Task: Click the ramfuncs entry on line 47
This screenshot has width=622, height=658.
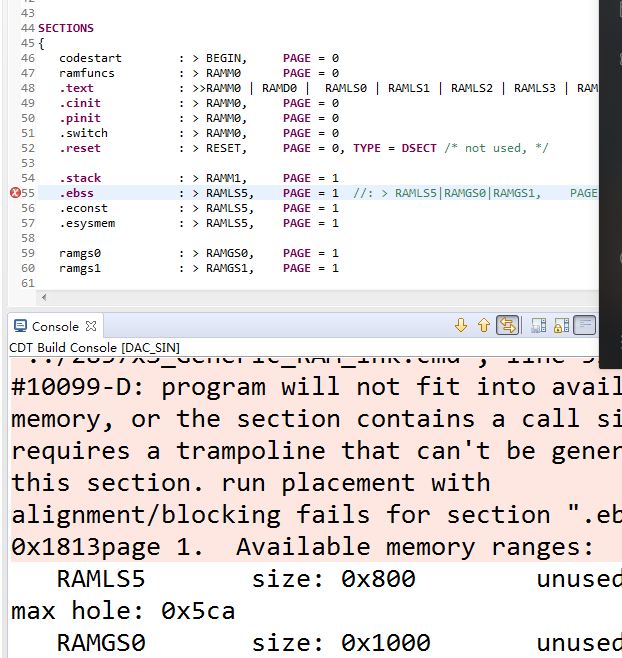Action: click(86, 73)
